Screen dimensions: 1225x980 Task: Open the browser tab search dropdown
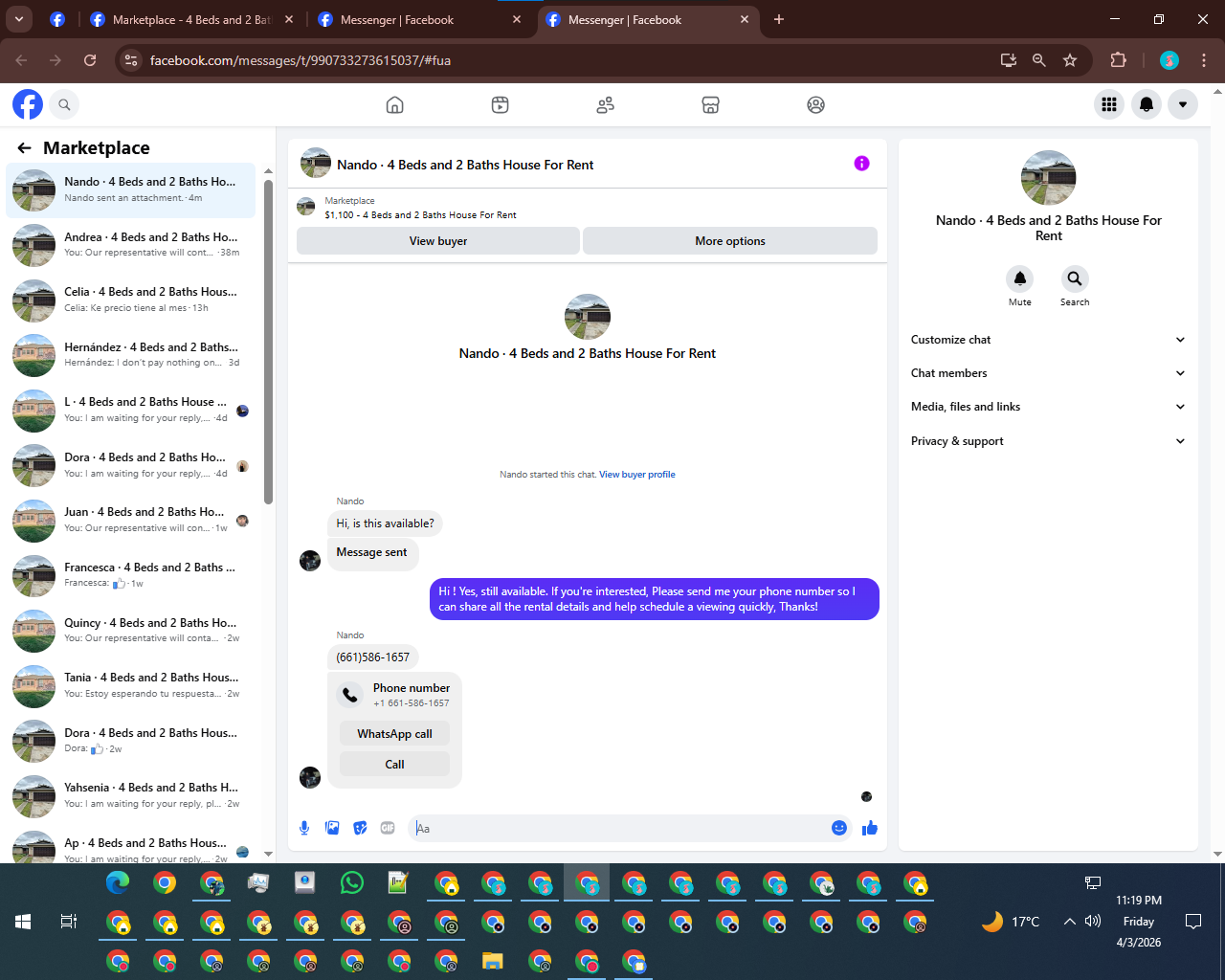pyautogui.click(x=19, y=19)
